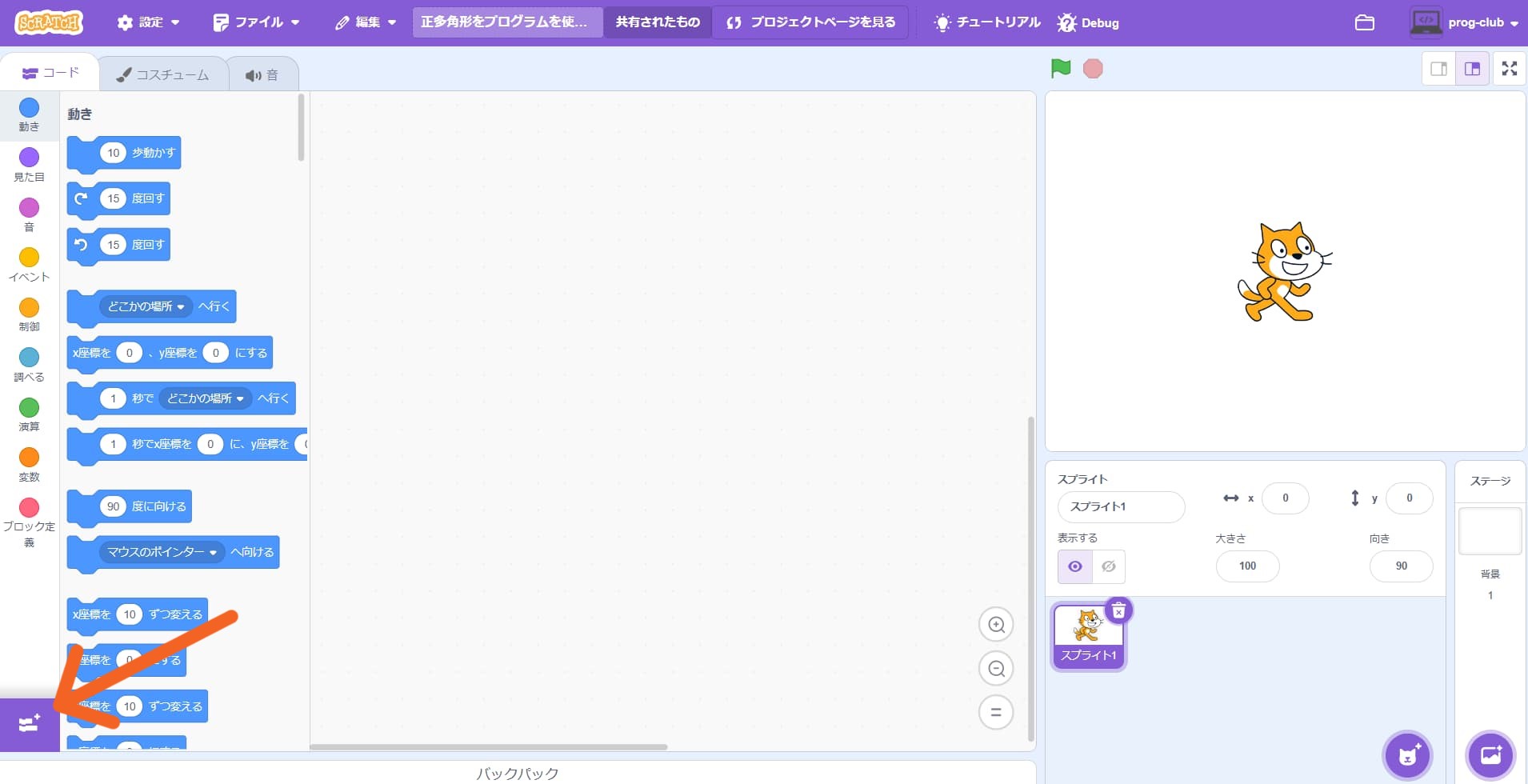Switch to the コード tab

[50, 73]
